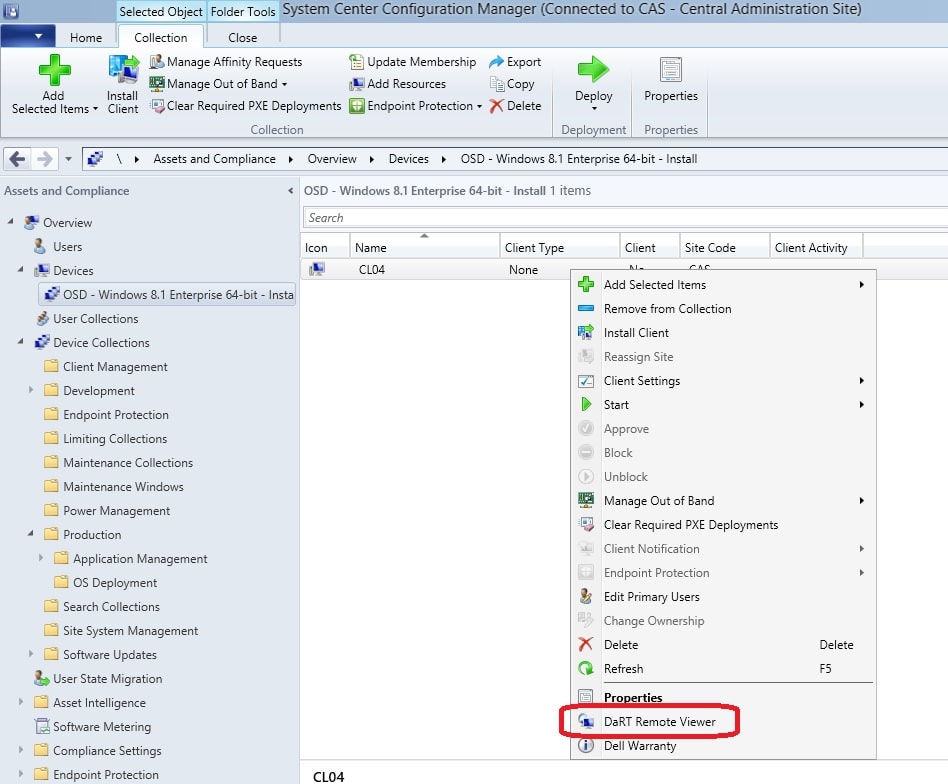Click Clear Required PXE Deployments in ribbon

click(245, 106)
